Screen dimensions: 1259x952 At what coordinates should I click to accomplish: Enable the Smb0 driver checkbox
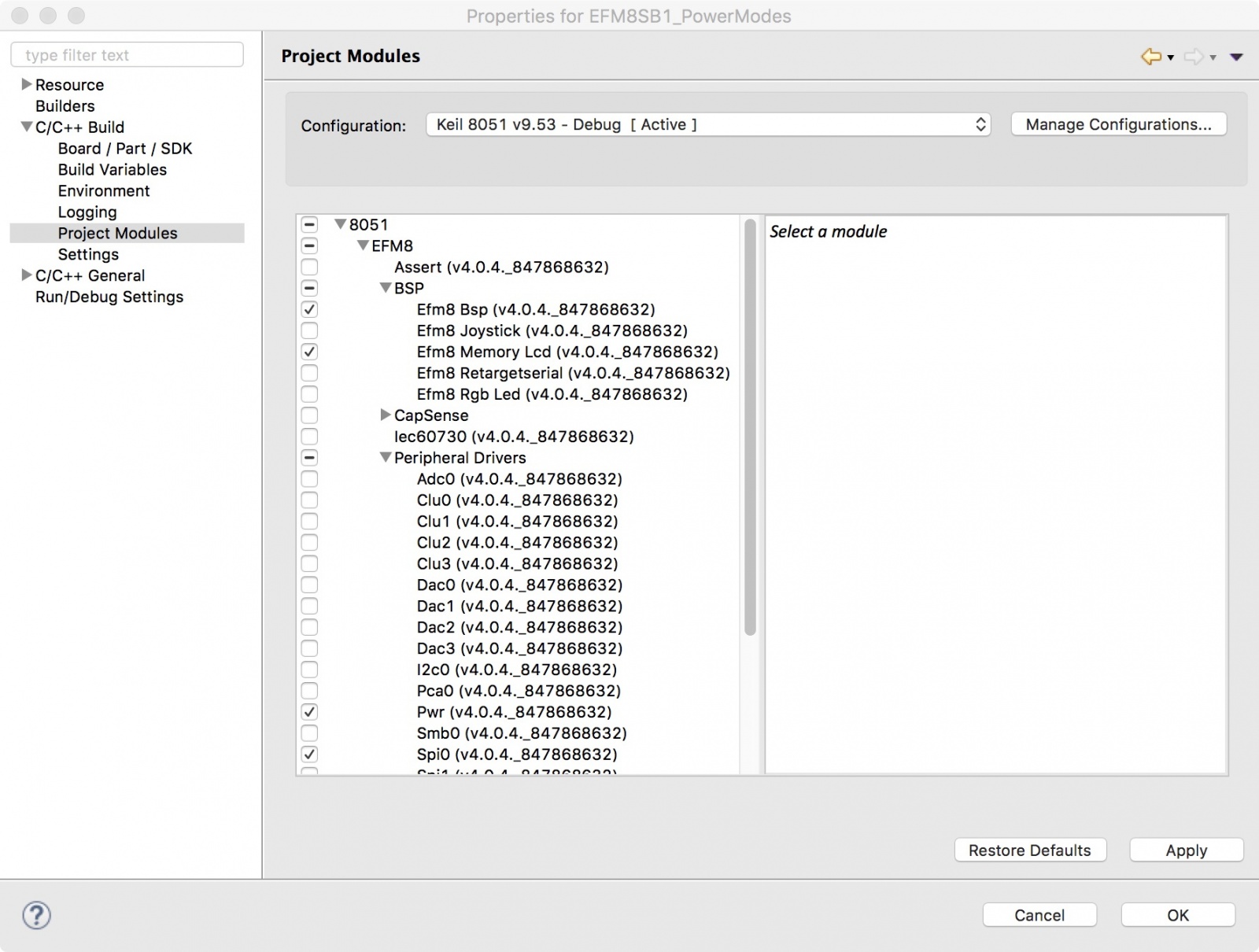(x=309, y=733)
